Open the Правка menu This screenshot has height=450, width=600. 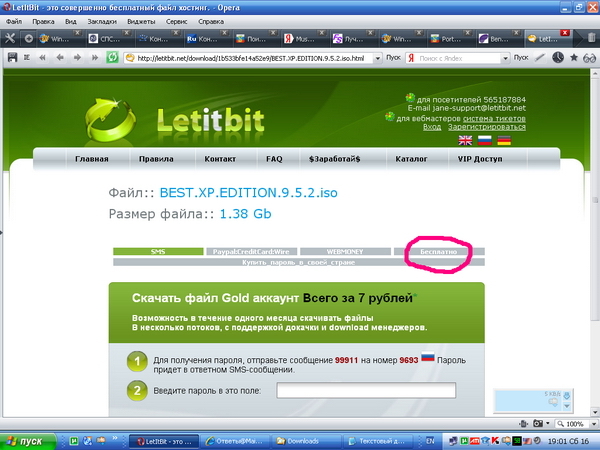[43, 21]
